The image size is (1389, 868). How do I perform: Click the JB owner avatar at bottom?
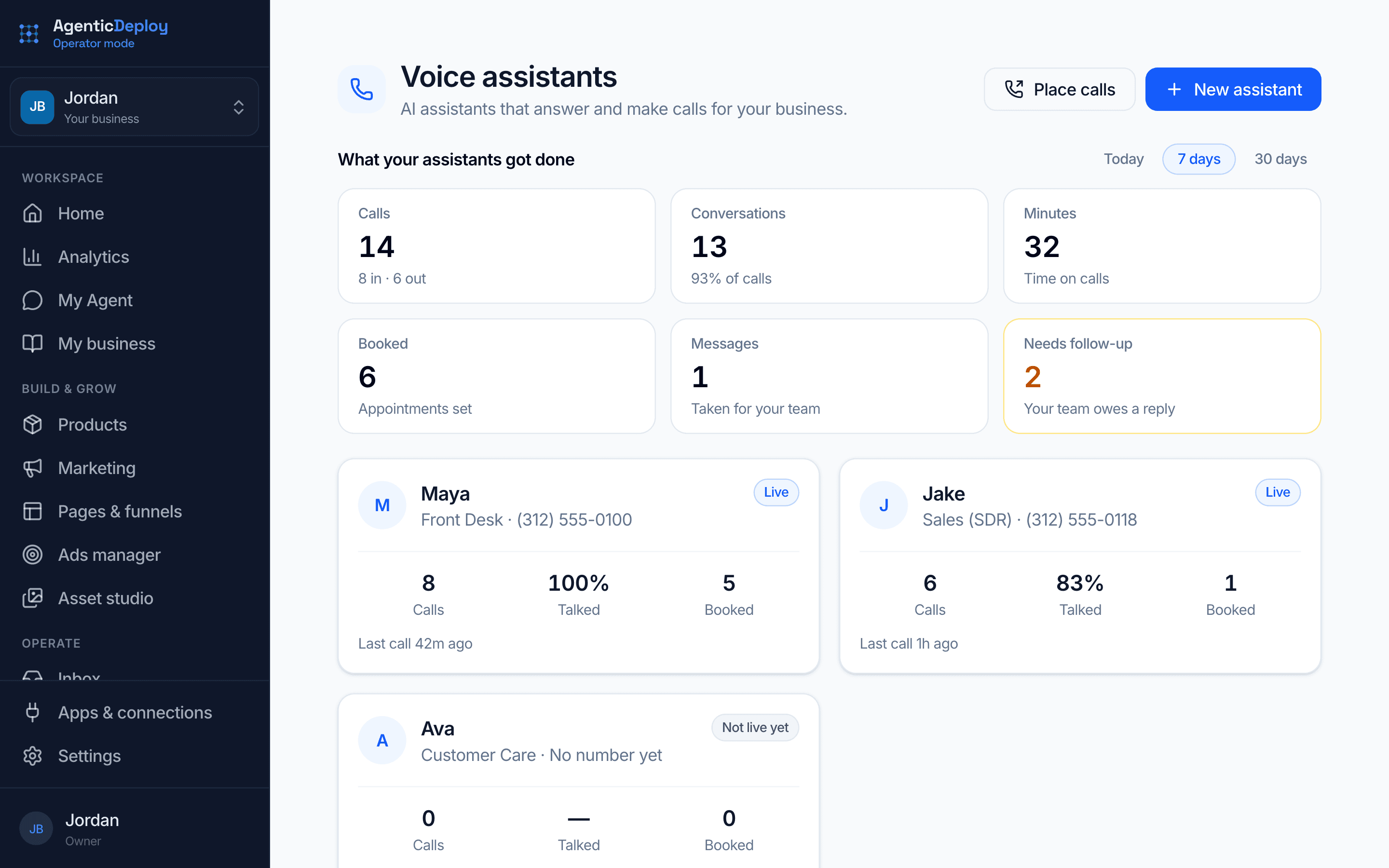(36, 828)
